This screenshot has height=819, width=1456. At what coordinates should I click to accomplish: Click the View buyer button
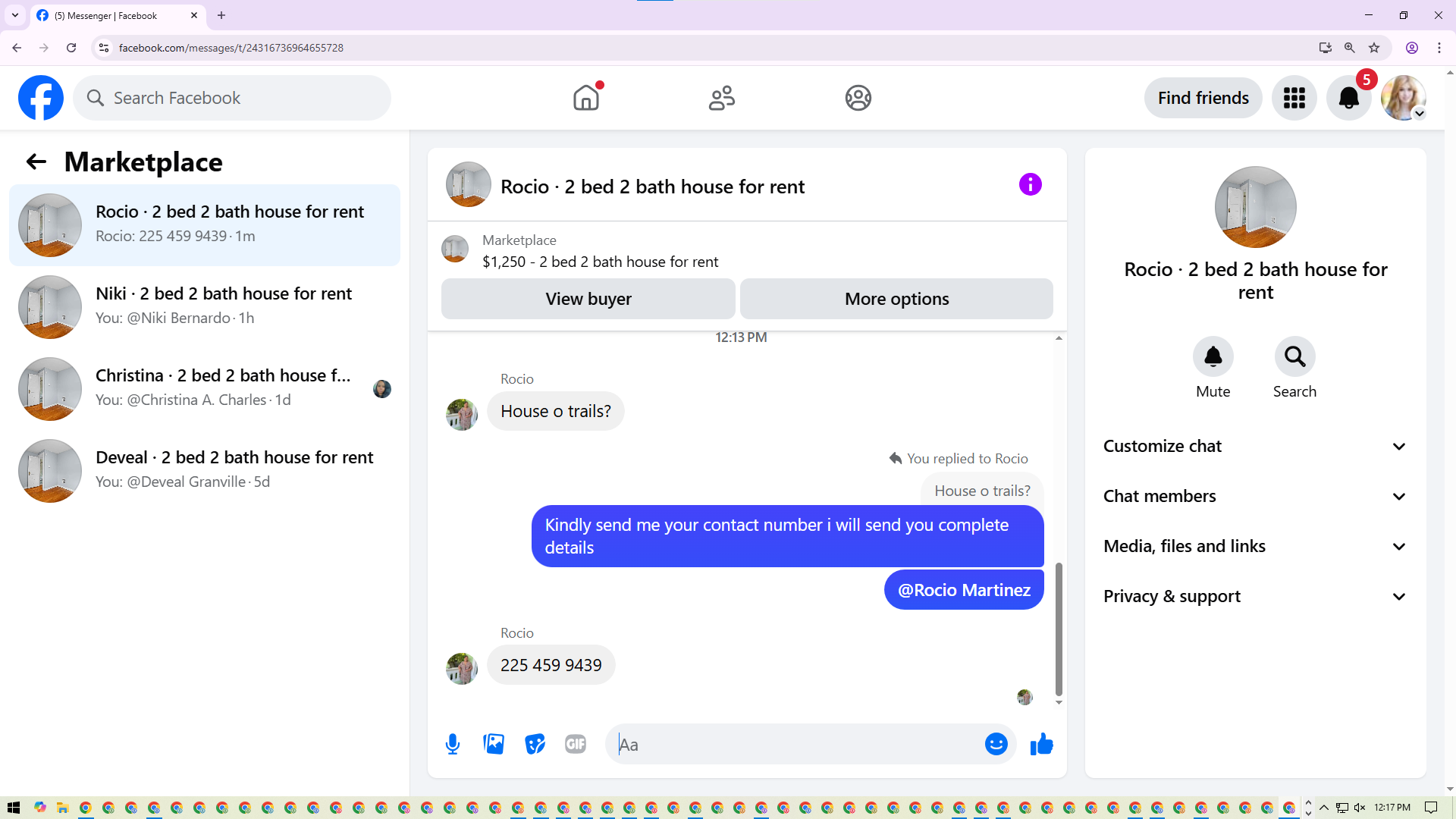coord(588,299)
